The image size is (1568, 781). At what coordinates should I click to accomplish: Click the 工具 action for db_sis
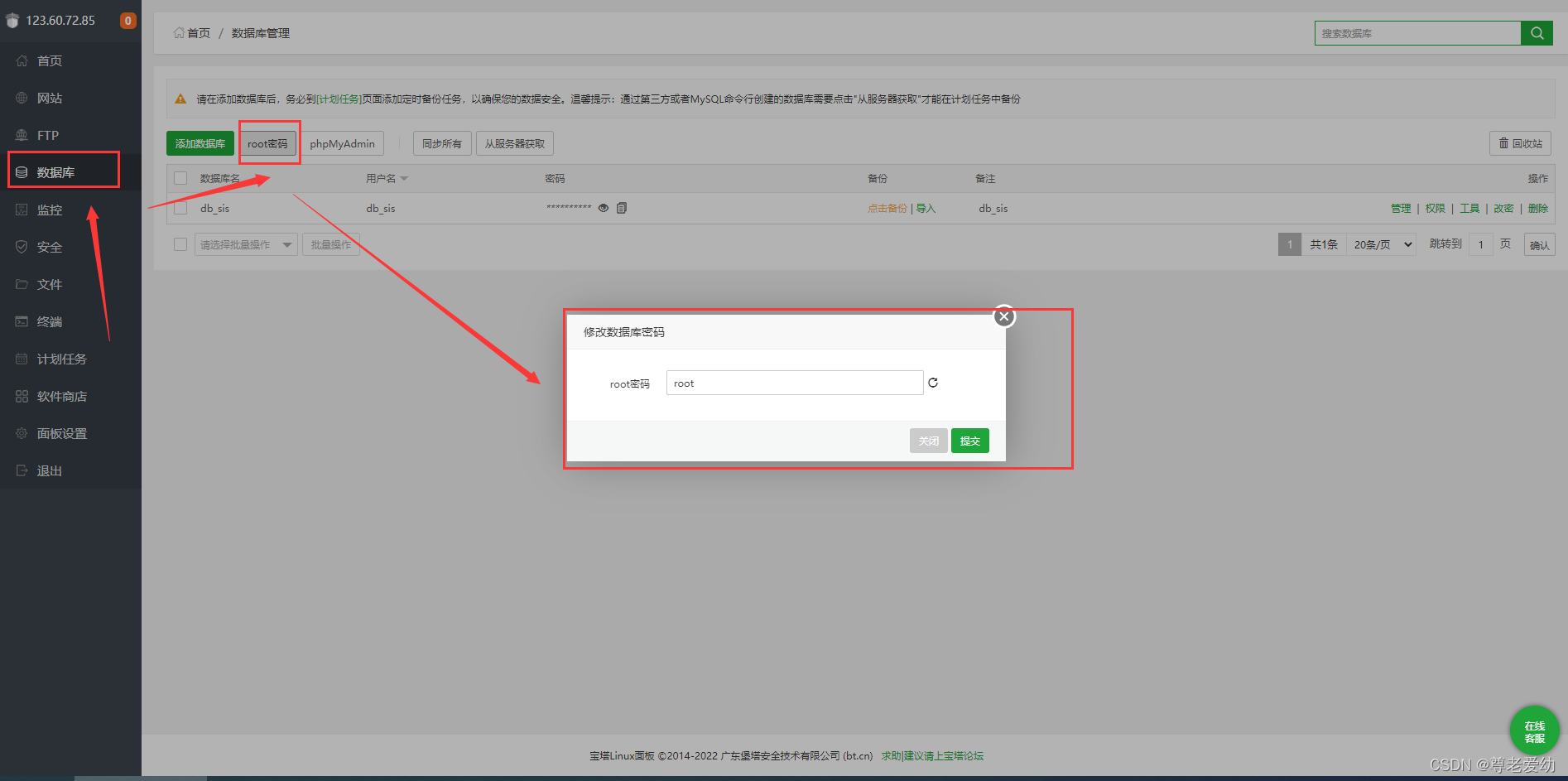[1469, 209]
